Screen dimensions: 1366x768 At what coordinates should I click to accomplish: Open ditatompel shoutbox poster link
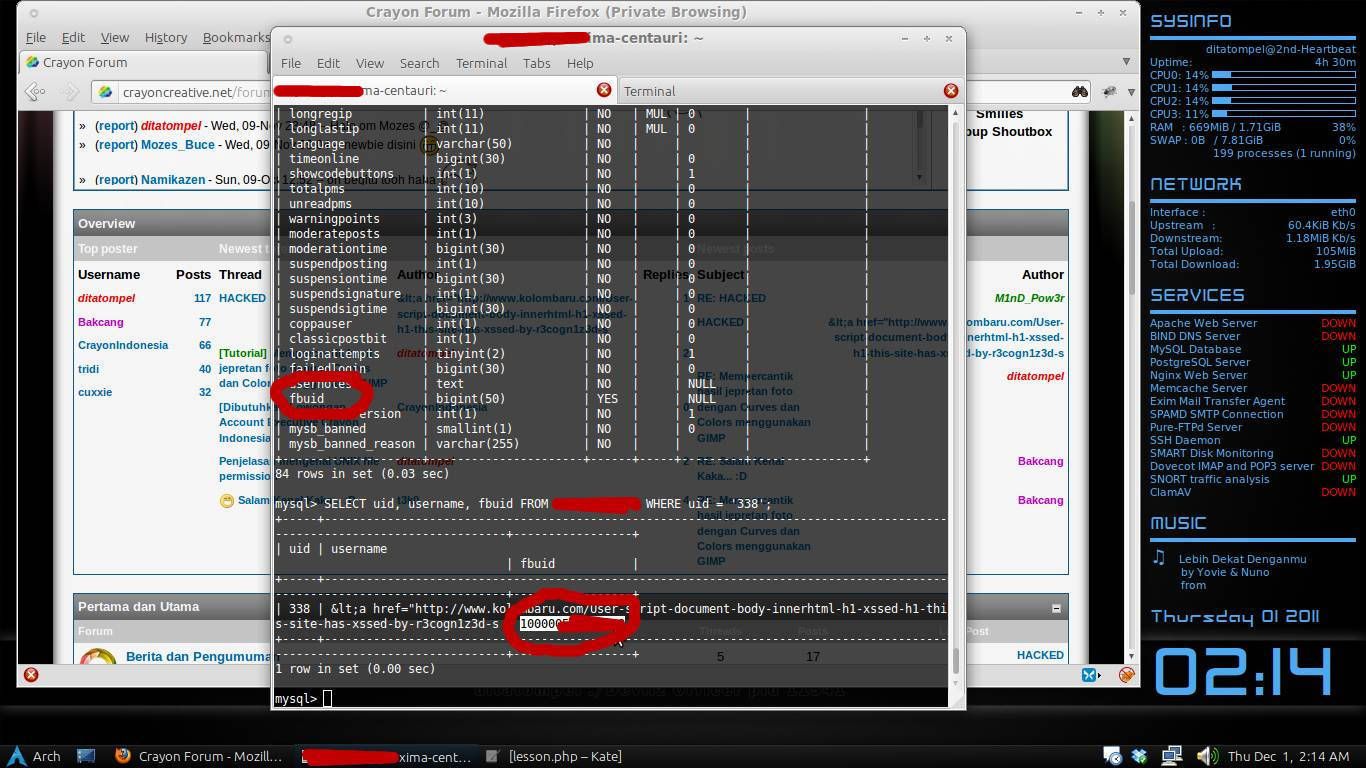pyautogui.click(x=171, y=126)
